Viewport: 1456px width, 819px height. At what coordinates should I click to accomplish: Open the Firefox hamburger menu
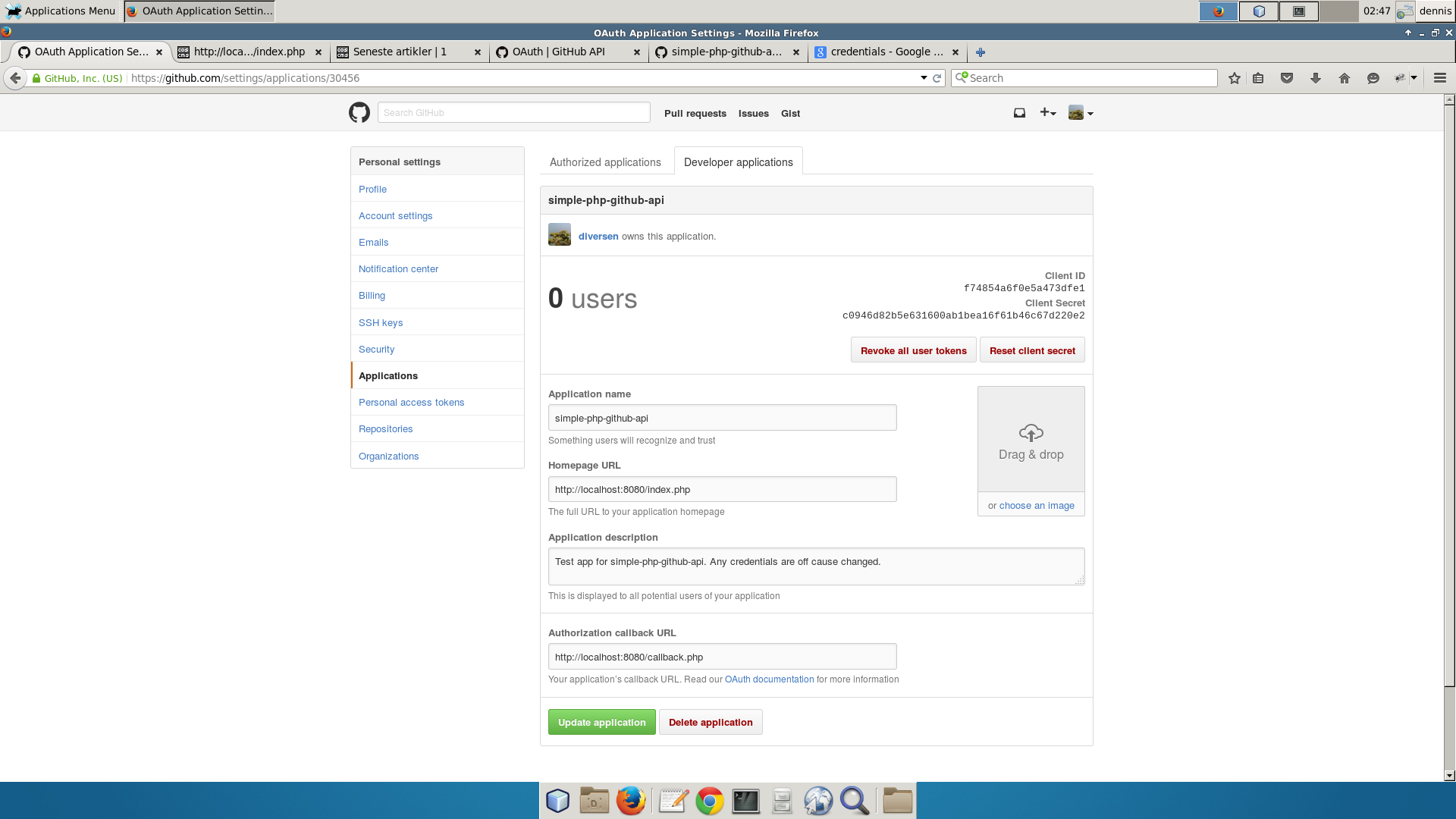1440,78
